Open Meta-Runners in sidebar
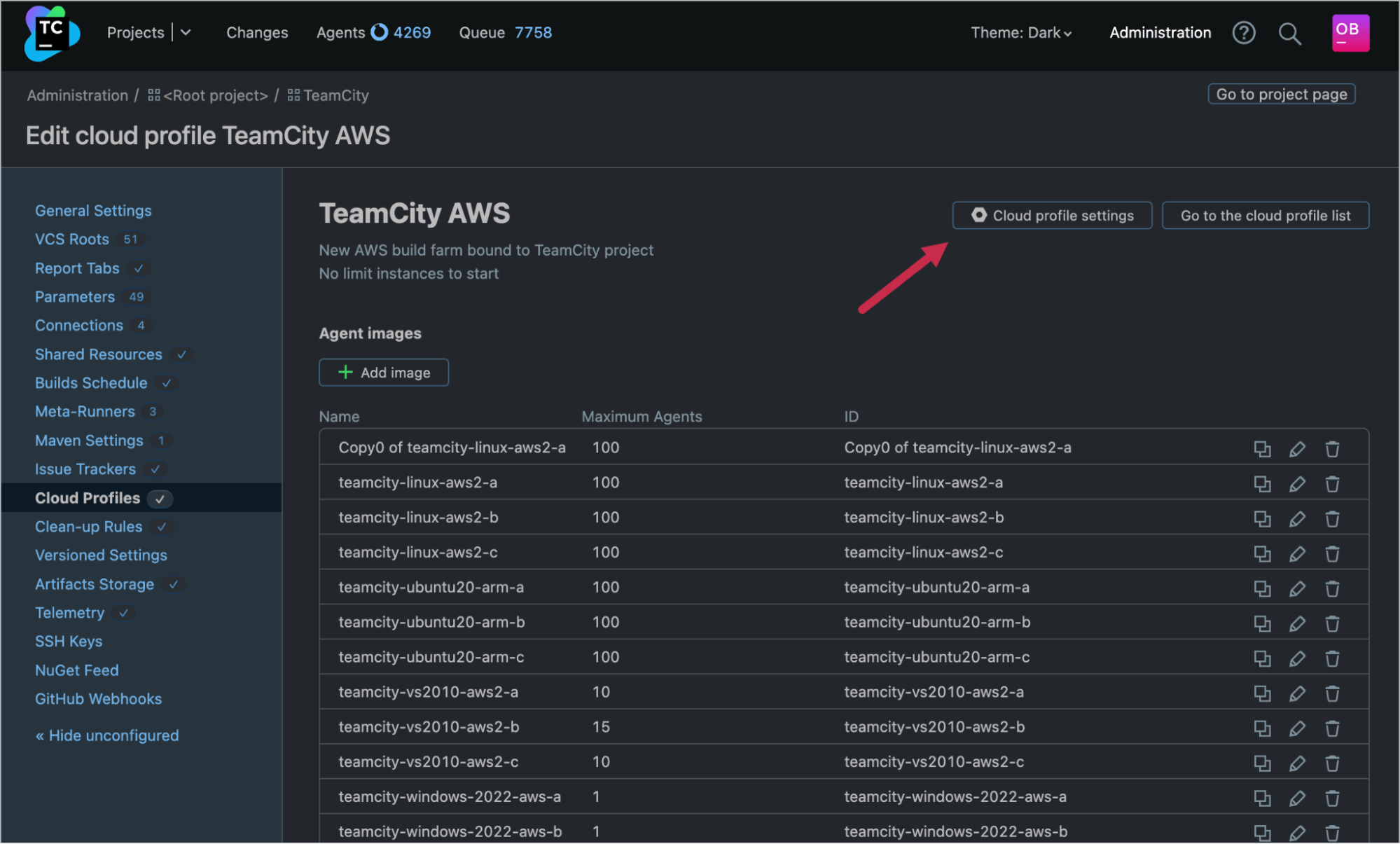The height and width of the screenshot is (844, 1400). pos(85,412)
